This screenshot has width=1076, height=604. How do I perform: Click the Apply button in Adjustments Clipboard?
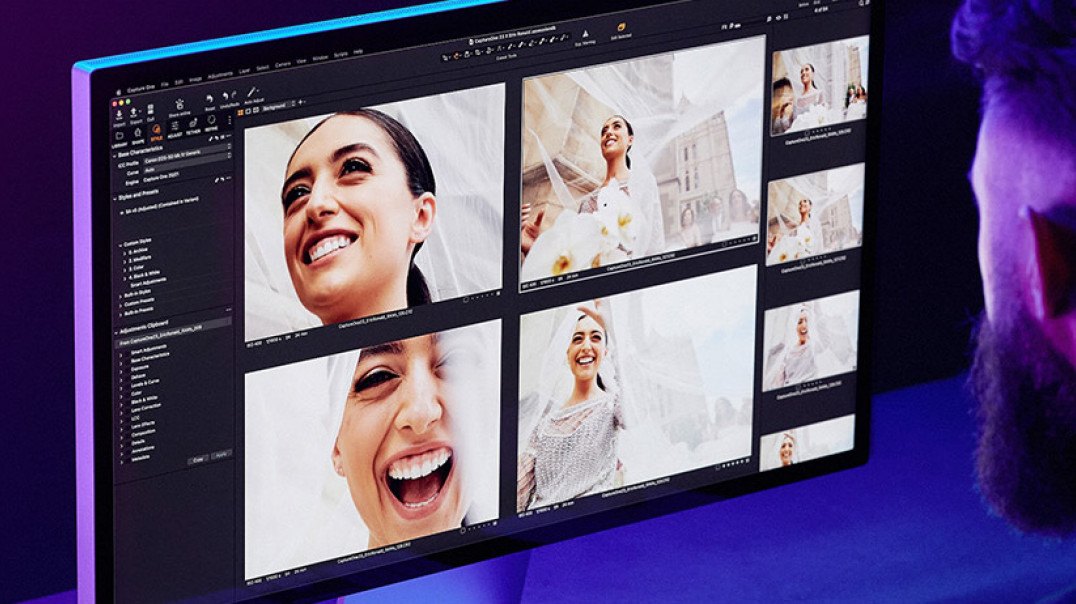[221, 454]
